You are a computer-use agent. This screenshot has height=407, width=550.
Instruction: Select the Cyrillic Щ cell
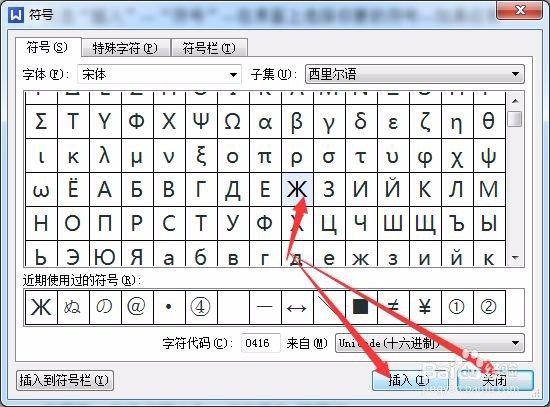[425, 223]
